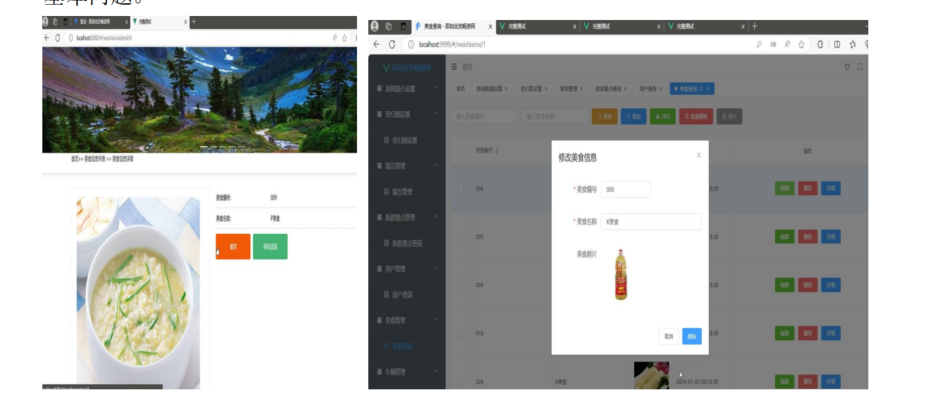
Task: Open the zoom magnifier icon in right address bar
Action: point(759,44)
